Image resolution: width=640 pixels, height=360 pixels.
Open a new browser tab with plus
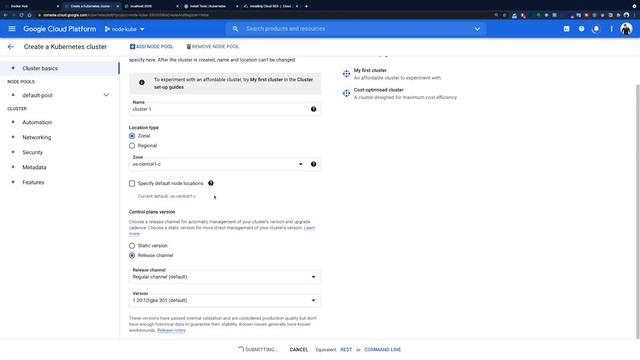point(306,6)
